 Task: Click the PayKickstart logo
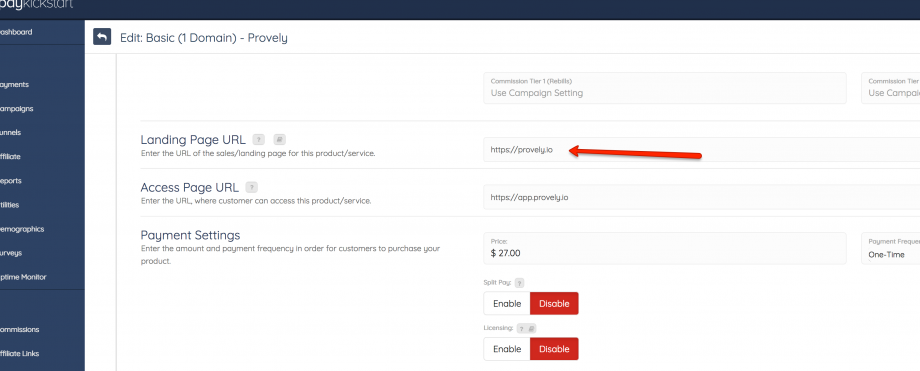tap(36, 5)
